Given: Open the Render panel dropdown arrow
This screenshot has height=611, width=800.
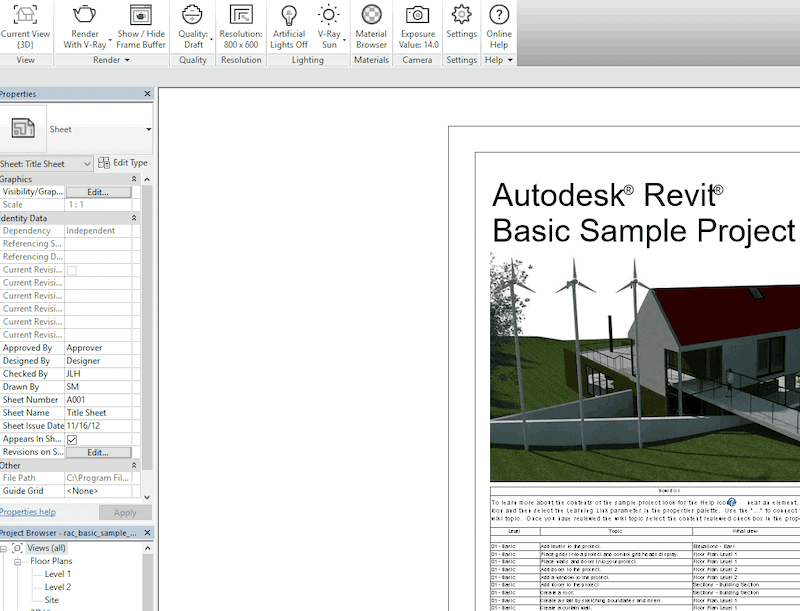Looking at the screenshot, I should [127, 60].
